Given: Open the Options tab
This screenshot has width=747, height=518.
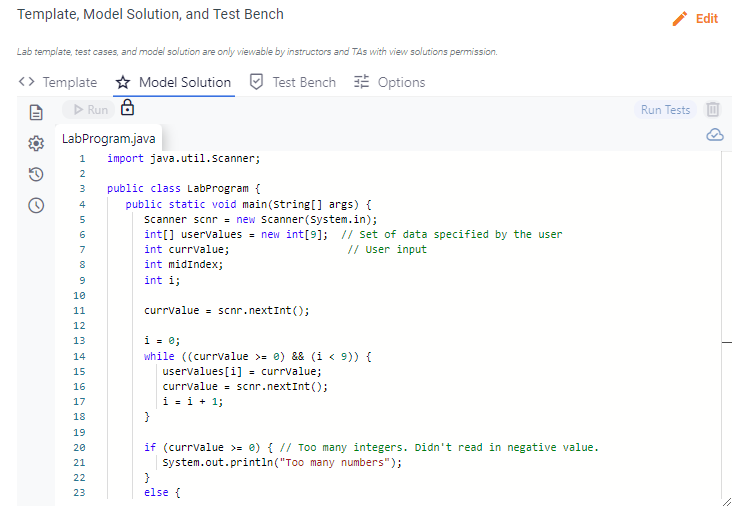Looking at the screenshot, I should tap(389, 82).
